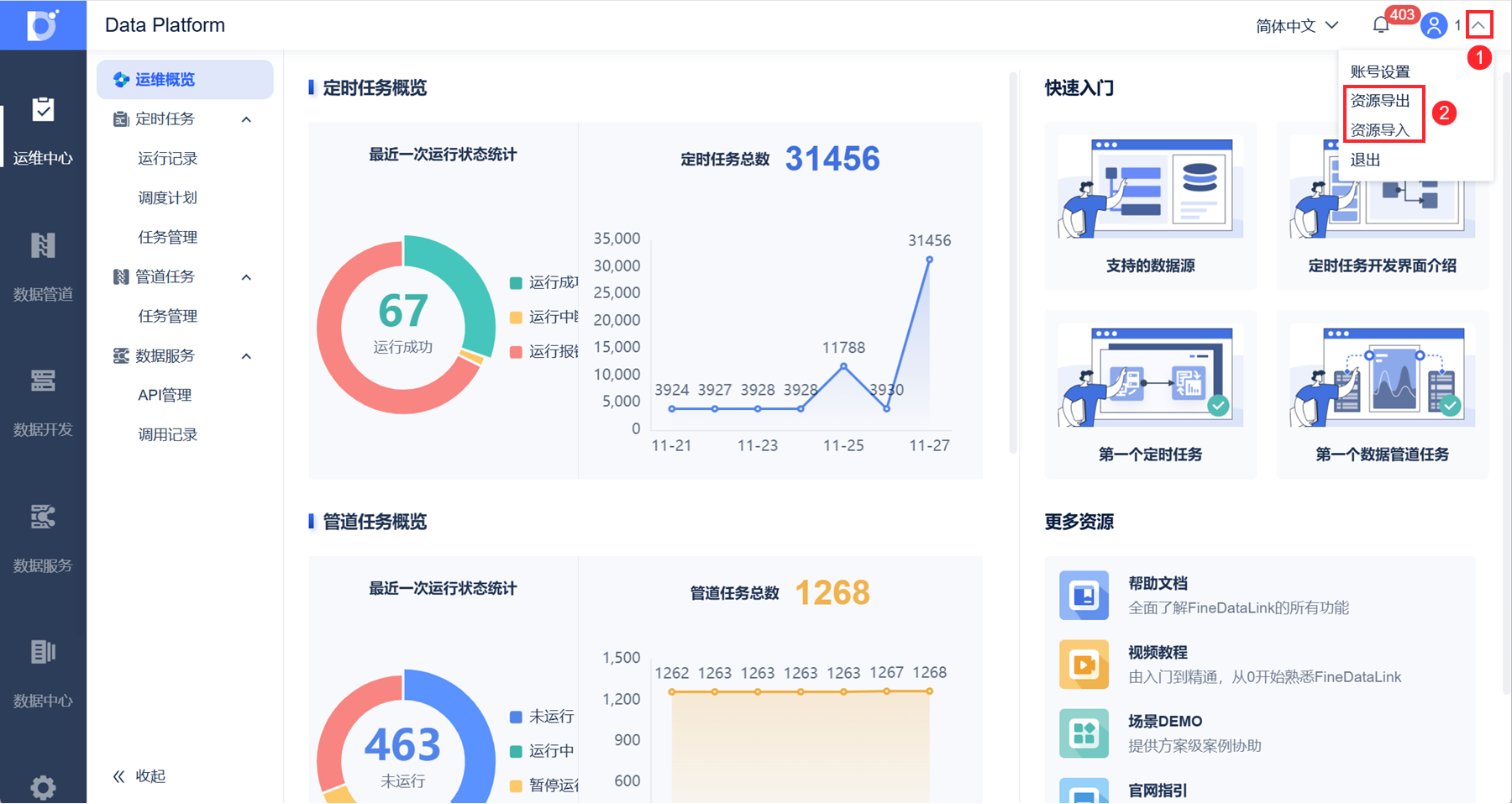Choose 资源导入 from user menu
1512x804 pixels.
(x=1380, y=130)
